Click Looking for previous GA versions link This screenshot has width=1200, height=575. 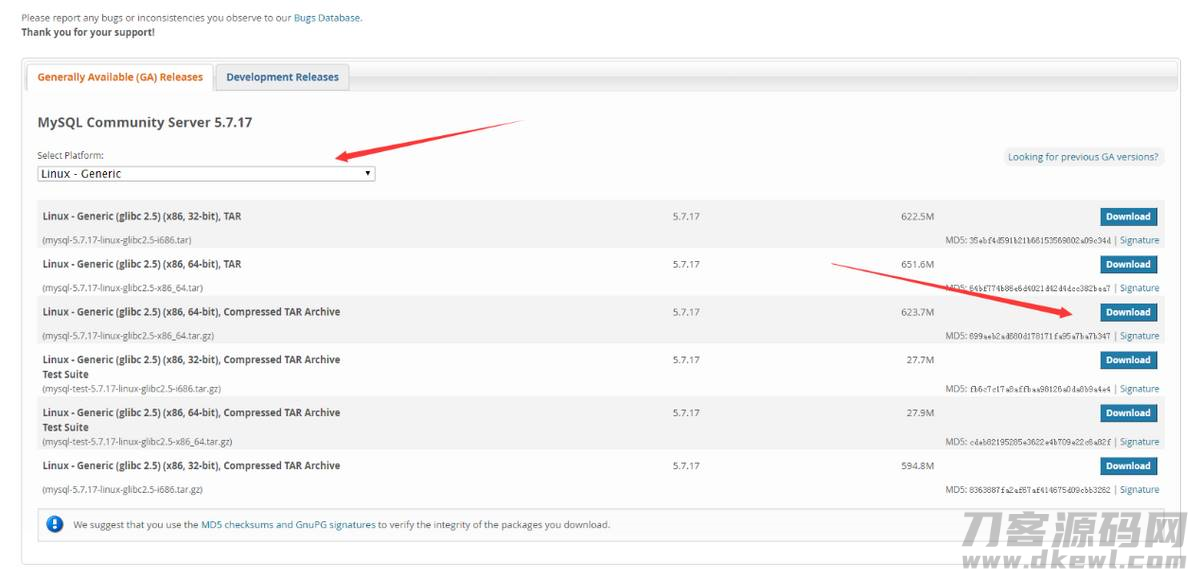tap(1083, 157)
